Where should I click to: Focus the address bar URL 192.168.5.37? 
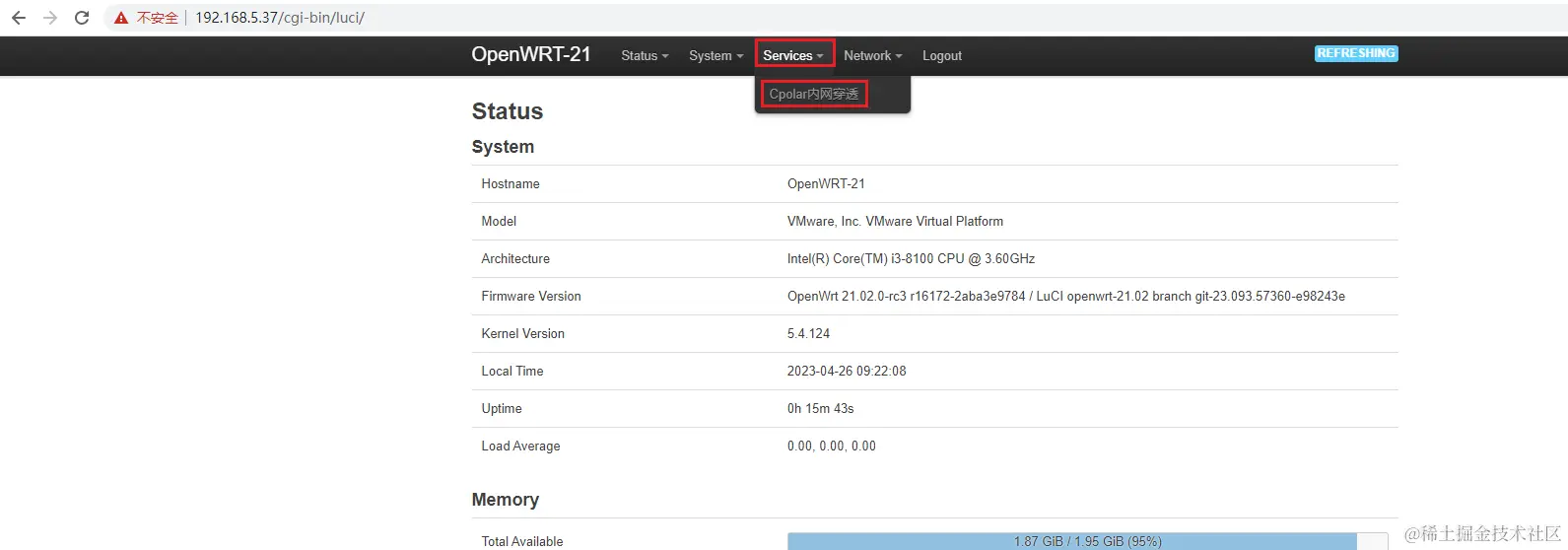tap(280, 18)
